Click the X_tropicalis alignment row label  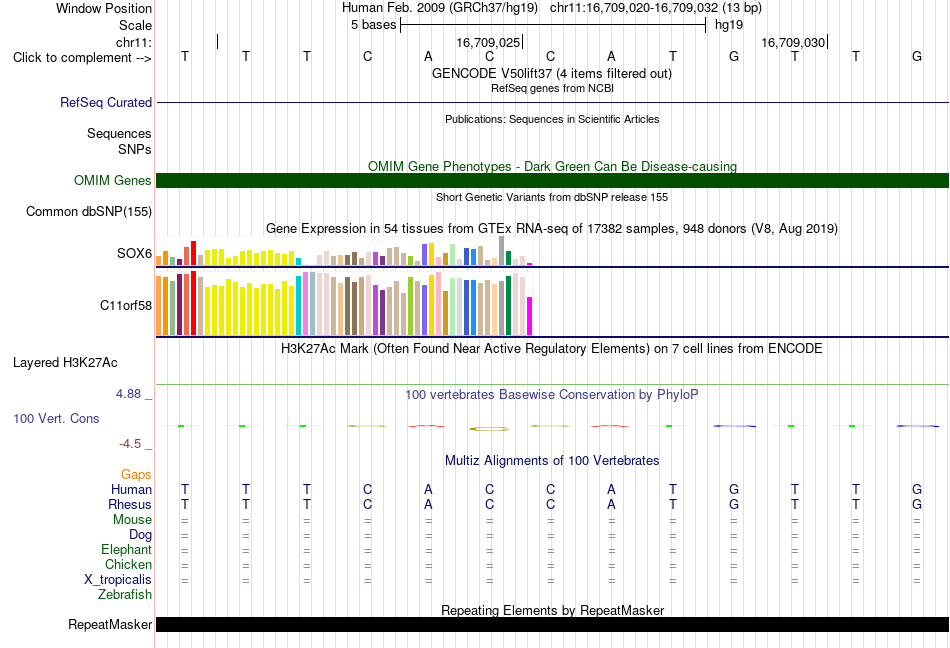pyautogui.click(x=118, y=580)
